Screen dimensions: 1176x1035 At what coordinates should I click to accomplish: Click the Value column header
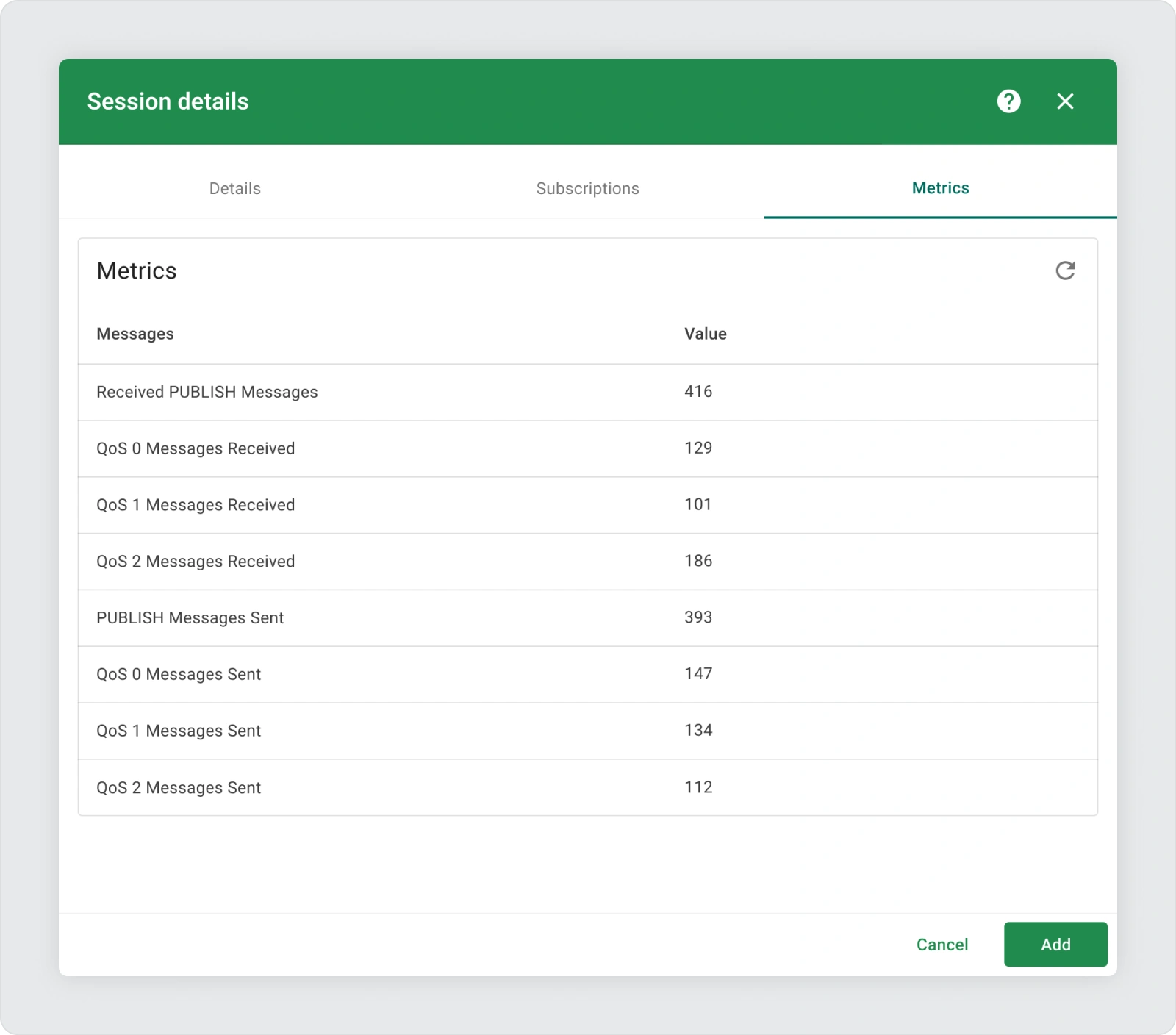[x=705, y=334]
